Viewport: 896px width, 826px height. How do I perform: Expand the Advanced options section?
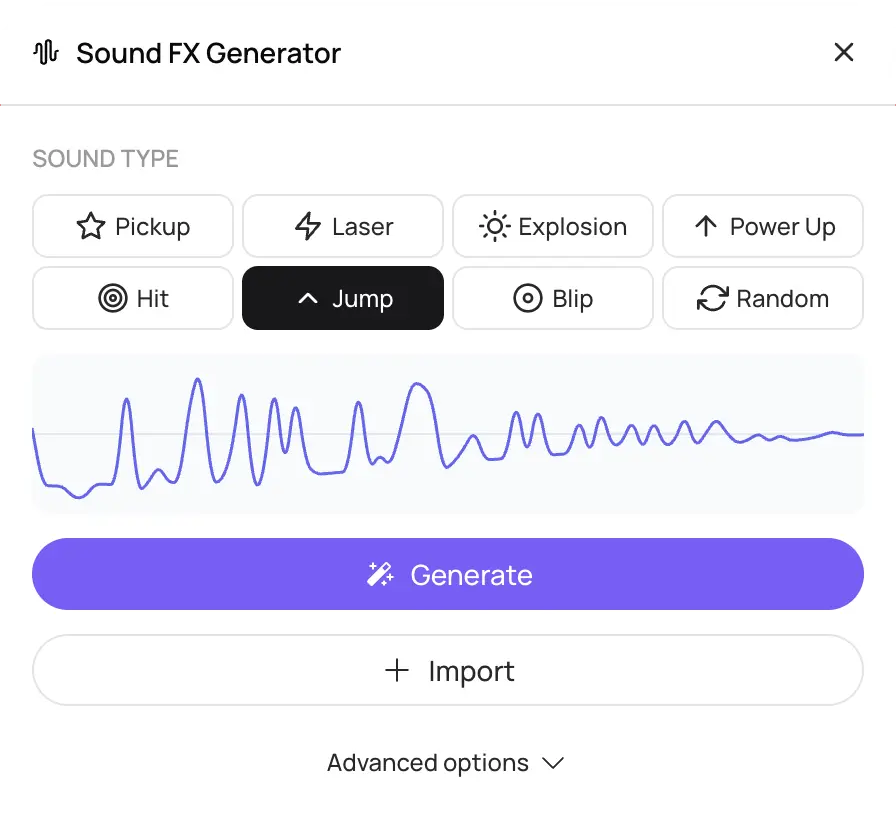[x=447, y=763]
